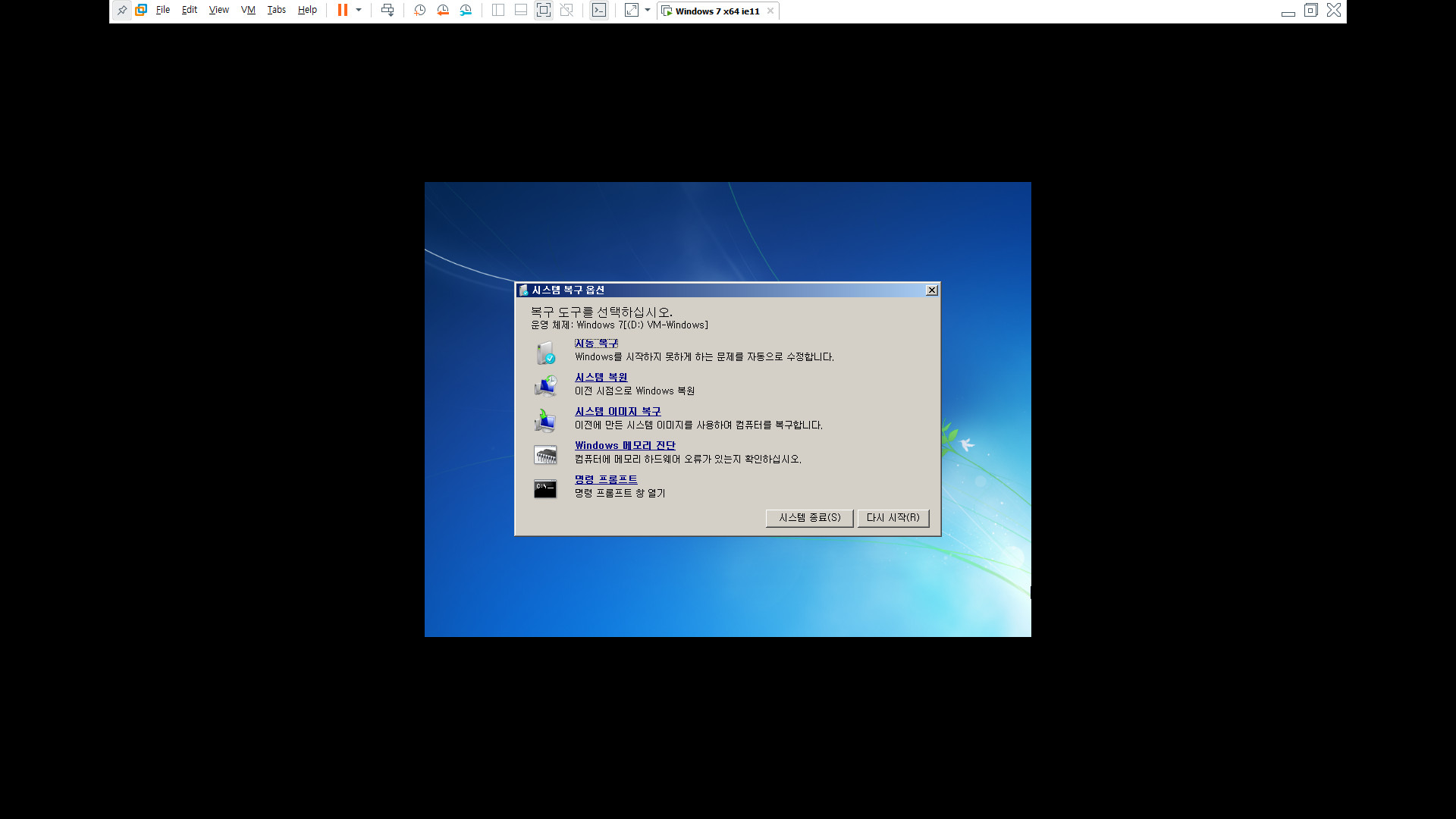This screenshot has height=819, width=1456.
Task: Close the 시스템 복구 옵션 dialog
Action: pyautogui.click(x=932, y=290)
